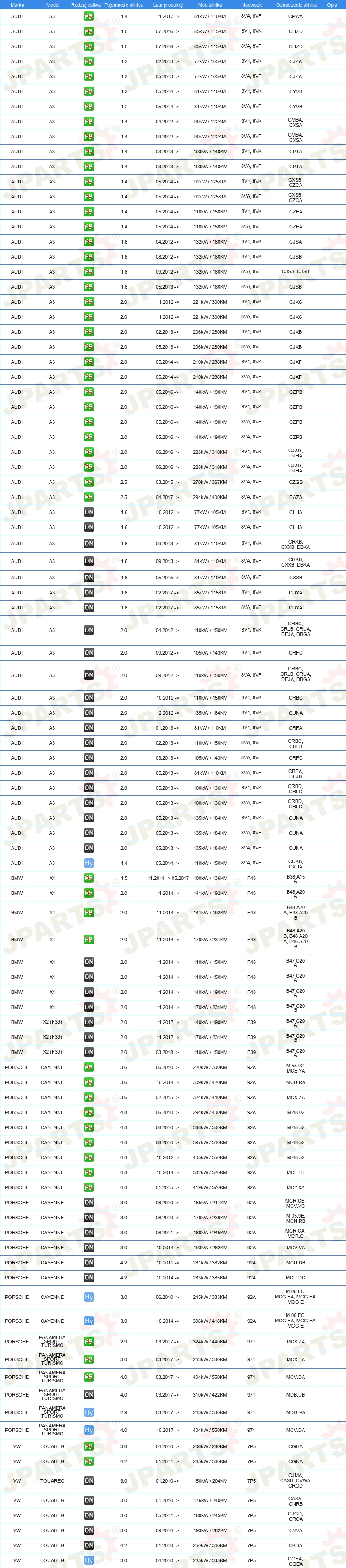
Task: Click petrol icon in Audi A3 CJSA 04.2012 row
Action: (x=89, y=242)
